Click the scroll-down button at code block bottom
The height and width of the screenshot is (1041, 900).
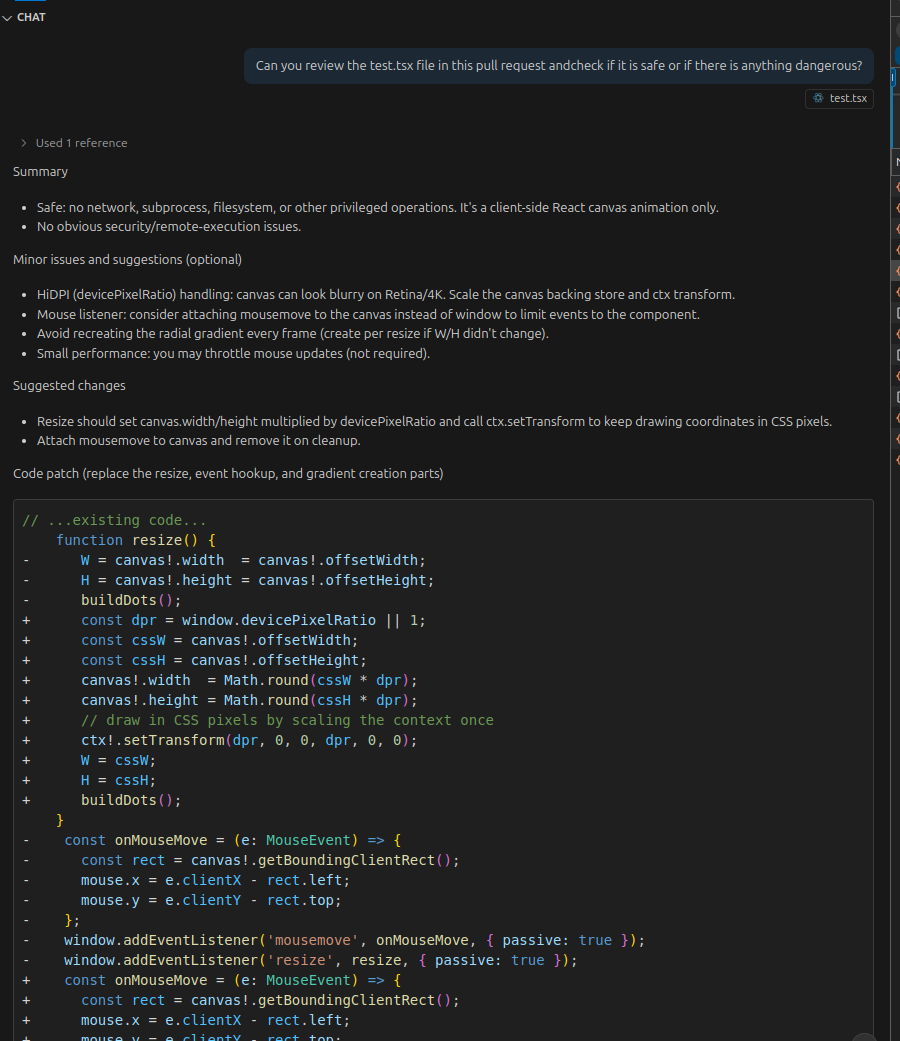(864, 1036)
